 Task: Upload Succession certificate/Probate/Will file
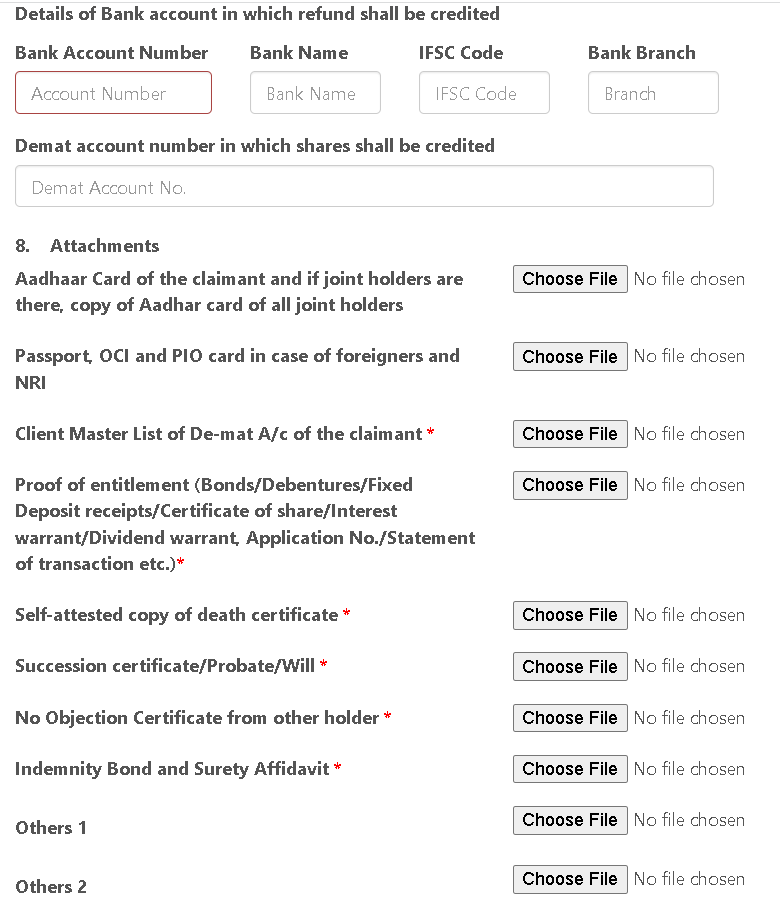570,667
